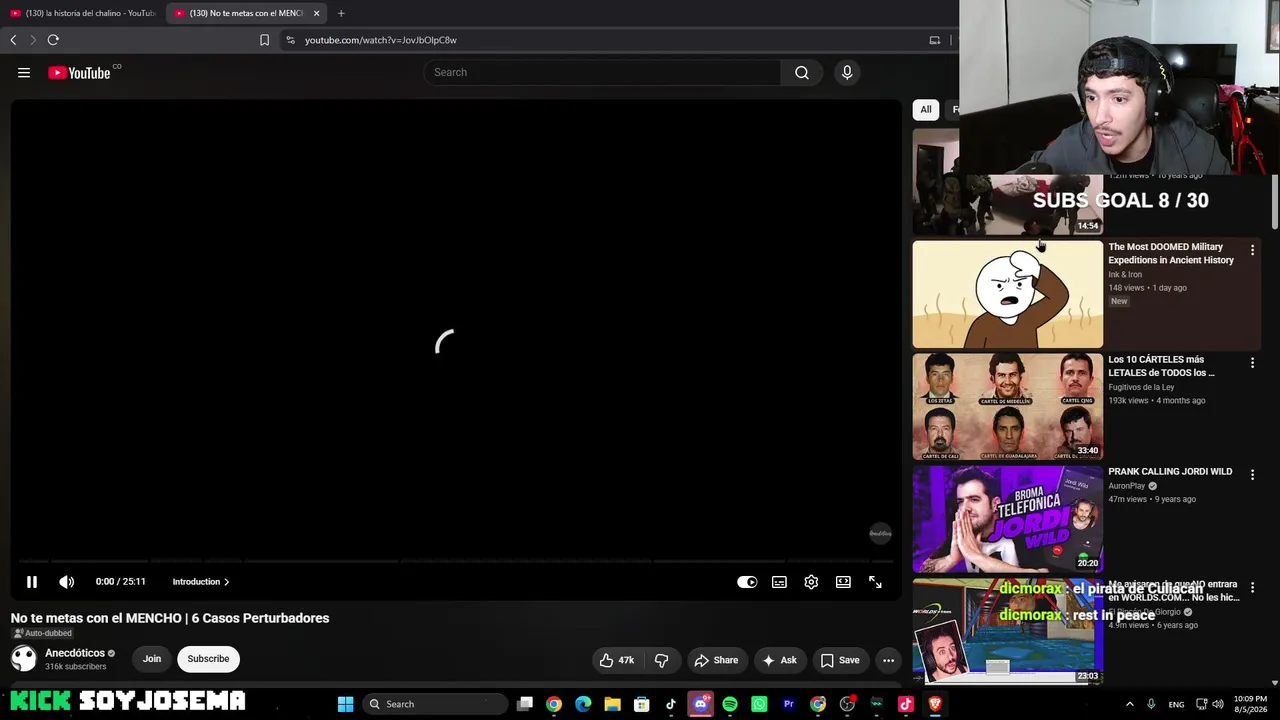Reload the current page
The height and width of the screenshot is (720, 1280).
[53, 40]
